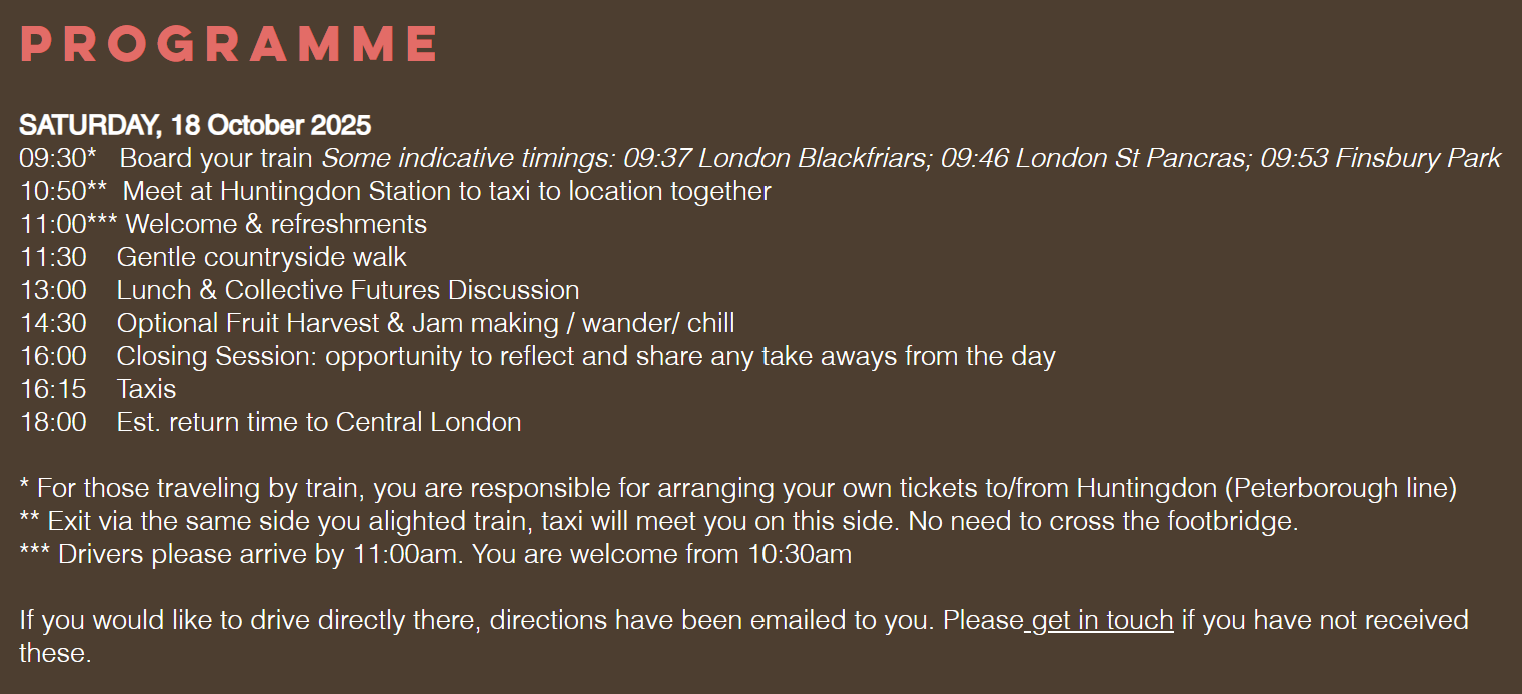Viewport: 1522px width, 694px height.
Task: Click the 16:15 "Taxis" entry
Action: coord(146,389)
